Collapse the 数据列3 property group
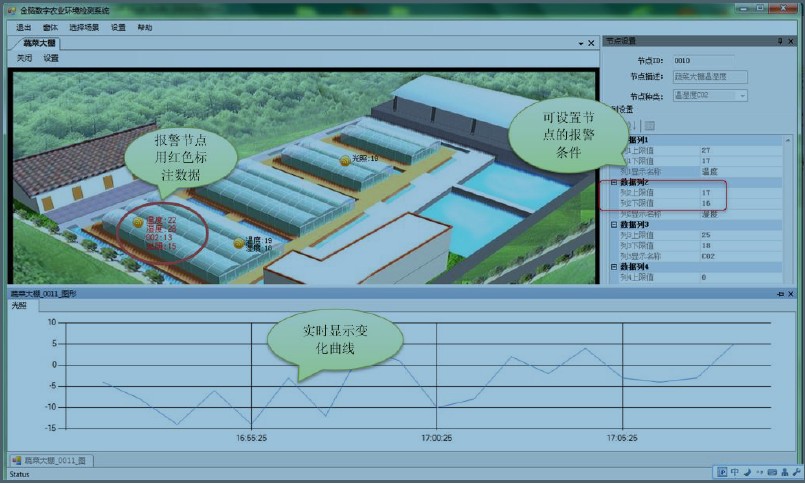This screenshot has height=484, width=805. [614, 225]
